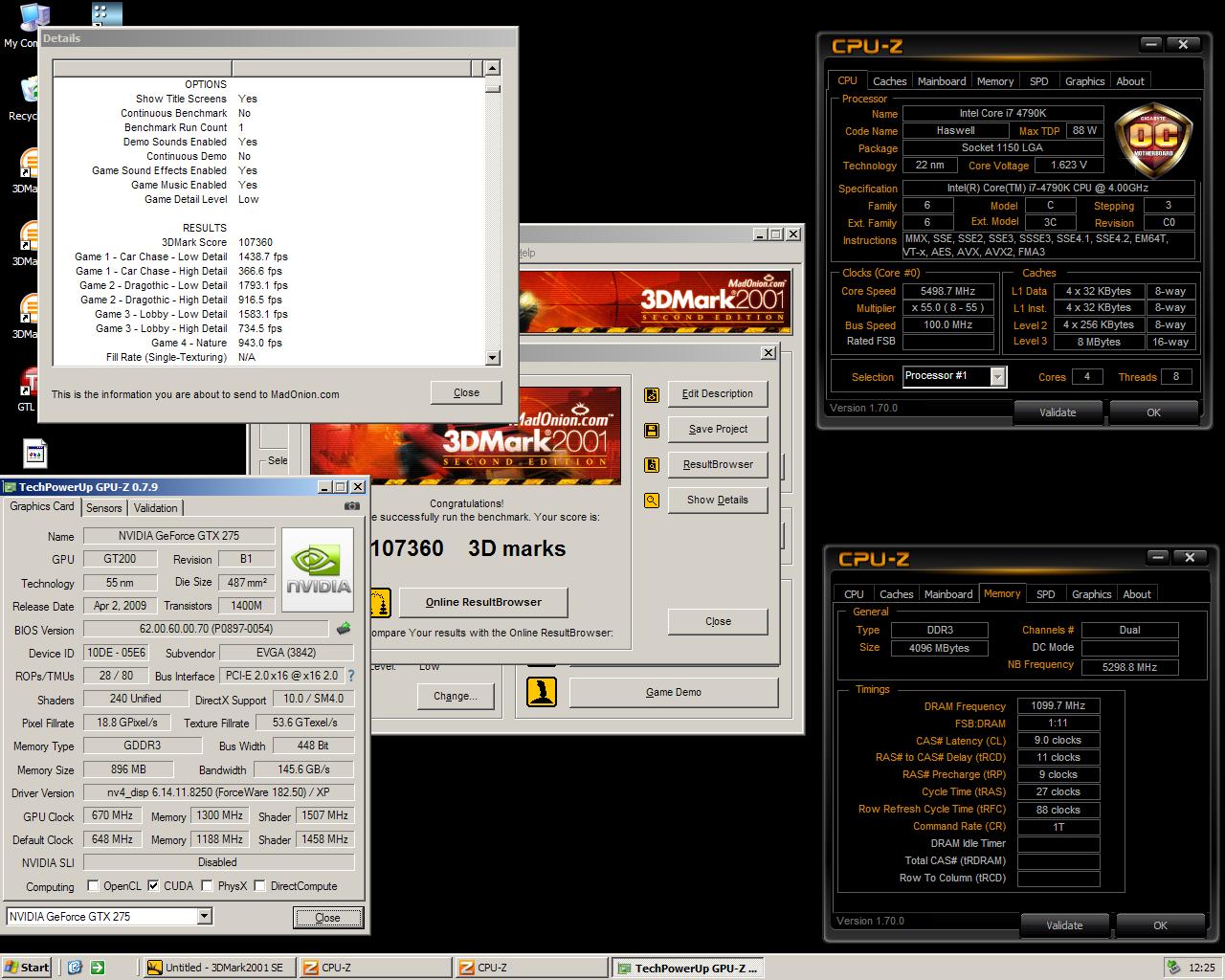The width and height of the screenshot is (1225, 980).
Task: Toggle the CUDA checkbox
Action: coord(153,885)
